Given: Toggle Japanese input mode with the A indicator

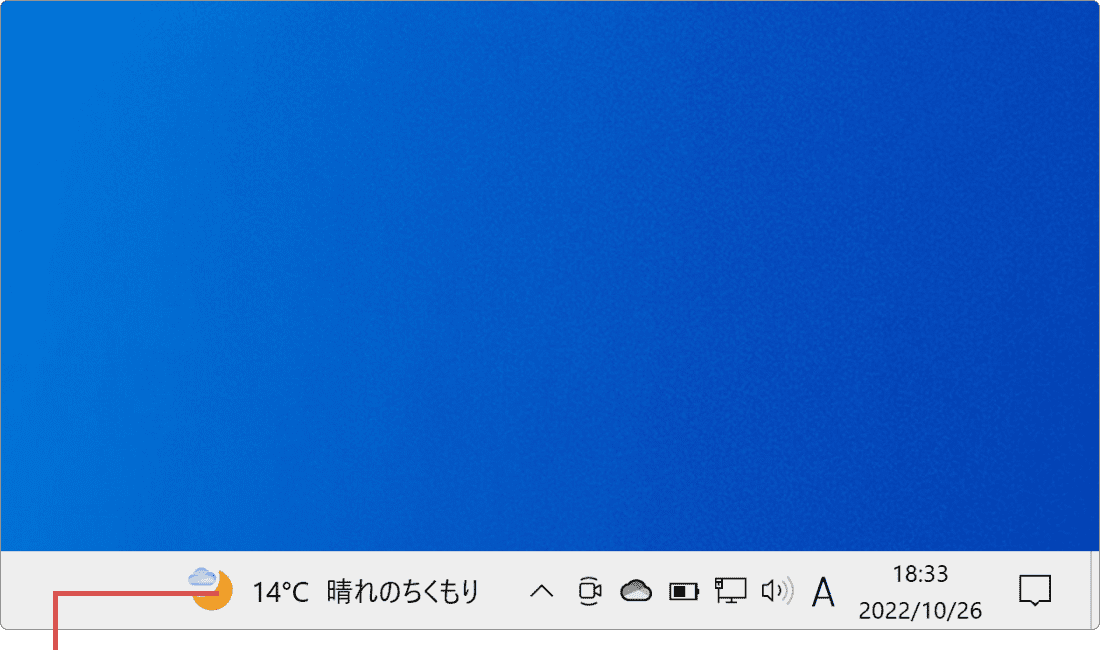Looking at the screenshot, I should click(x=822, y=591).
